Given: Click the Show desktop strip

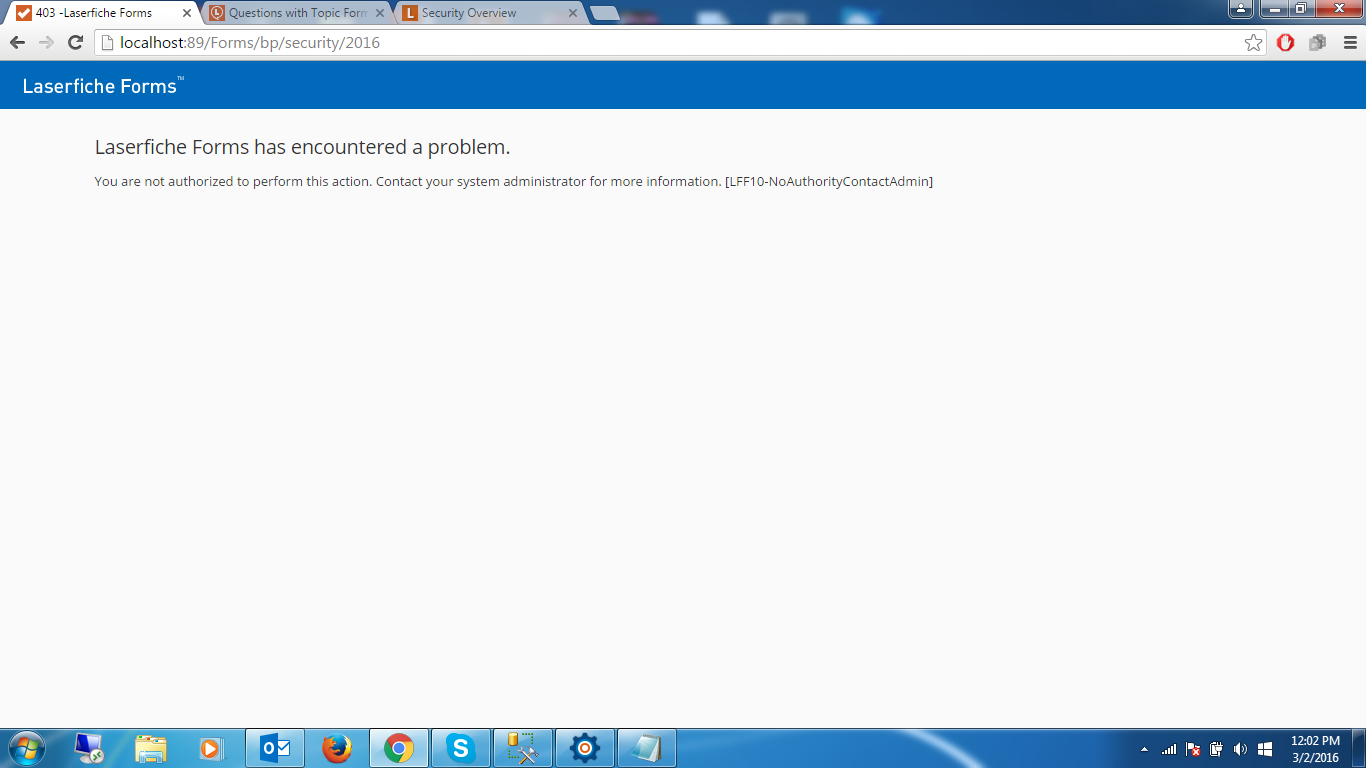Looking at the screenshot, I should [x=1359, y=748].
